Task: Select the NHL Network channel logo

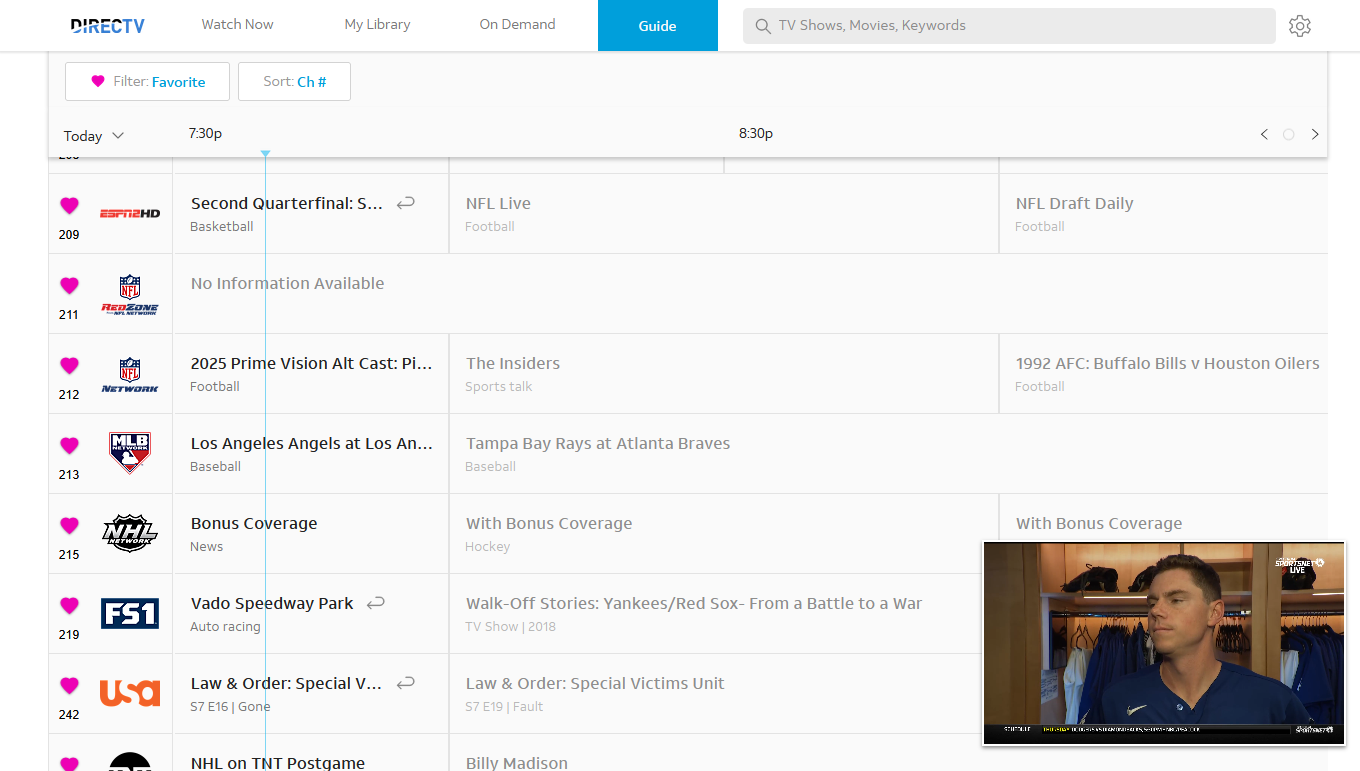Action: pos(130,533)
